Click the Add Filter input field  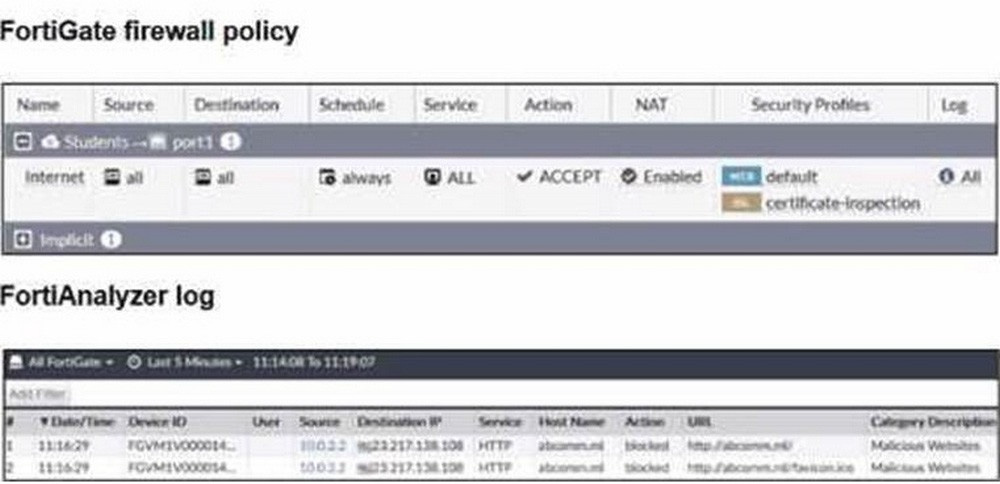[x=38, y=395]
